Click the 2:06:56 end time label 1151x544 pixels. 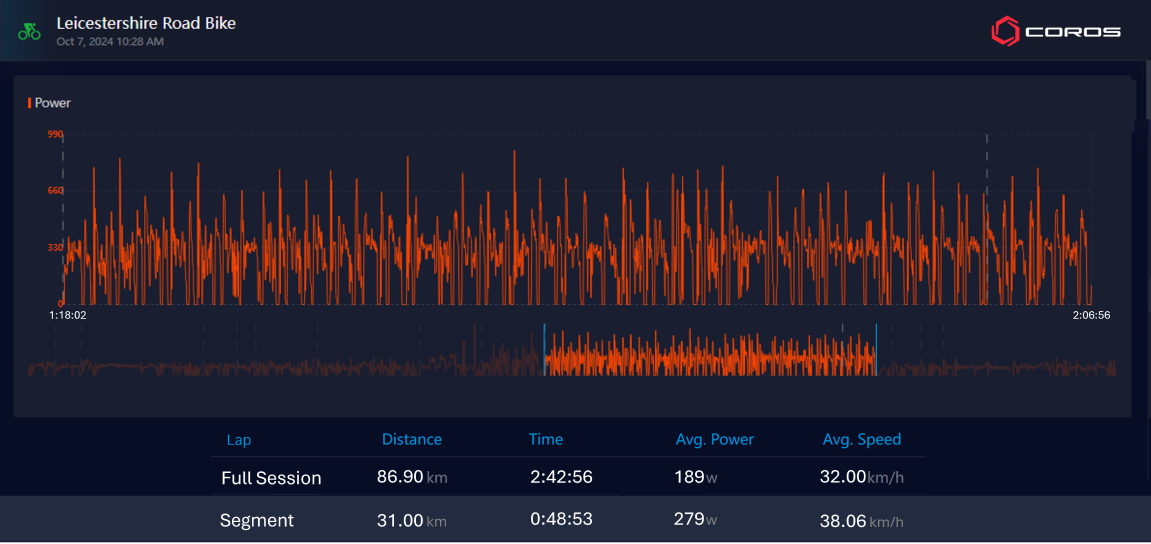tap(1091, 315)
